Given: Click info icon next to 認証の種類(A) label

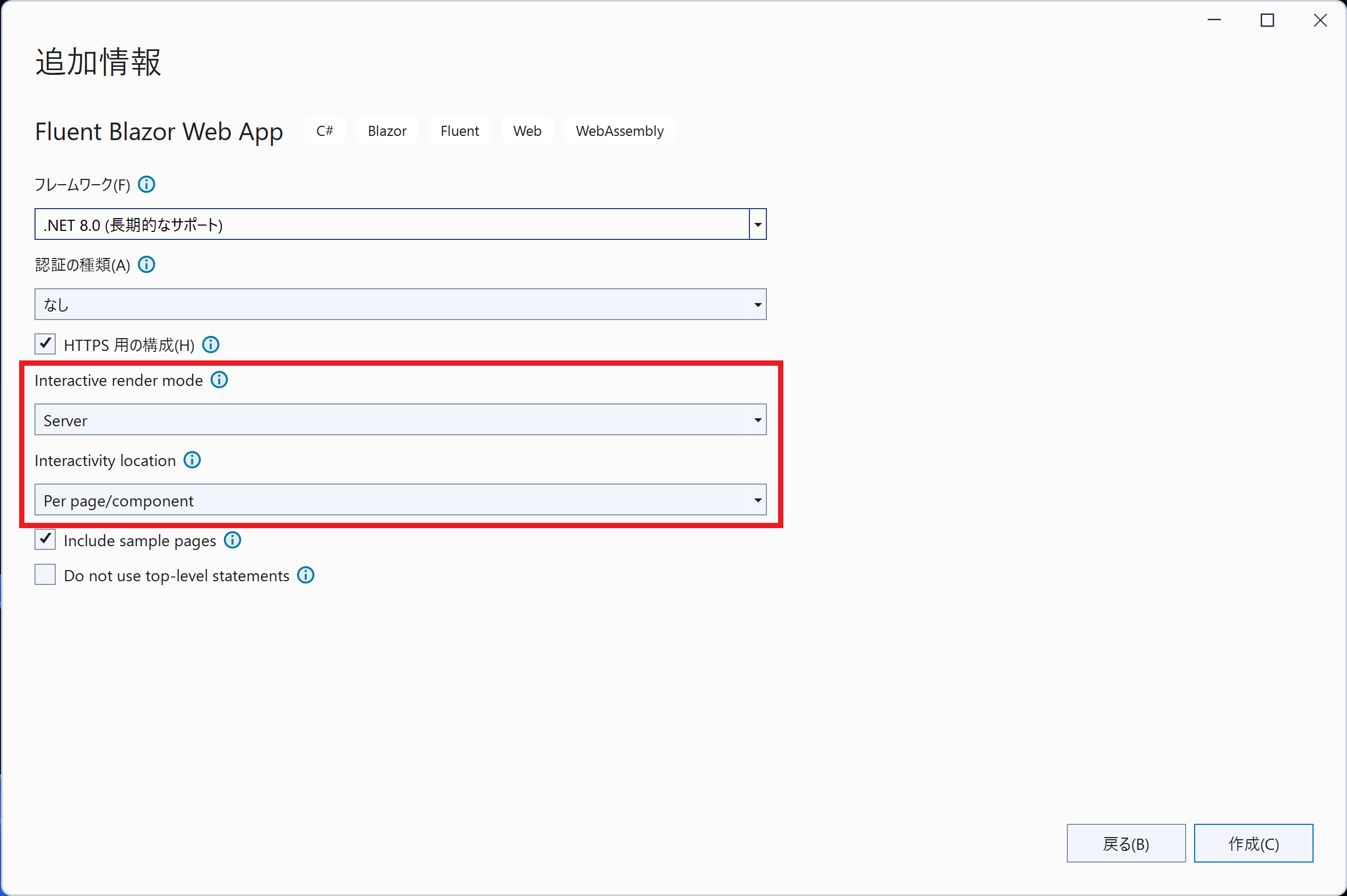Looking at the screenshot, I should (147, 264).
